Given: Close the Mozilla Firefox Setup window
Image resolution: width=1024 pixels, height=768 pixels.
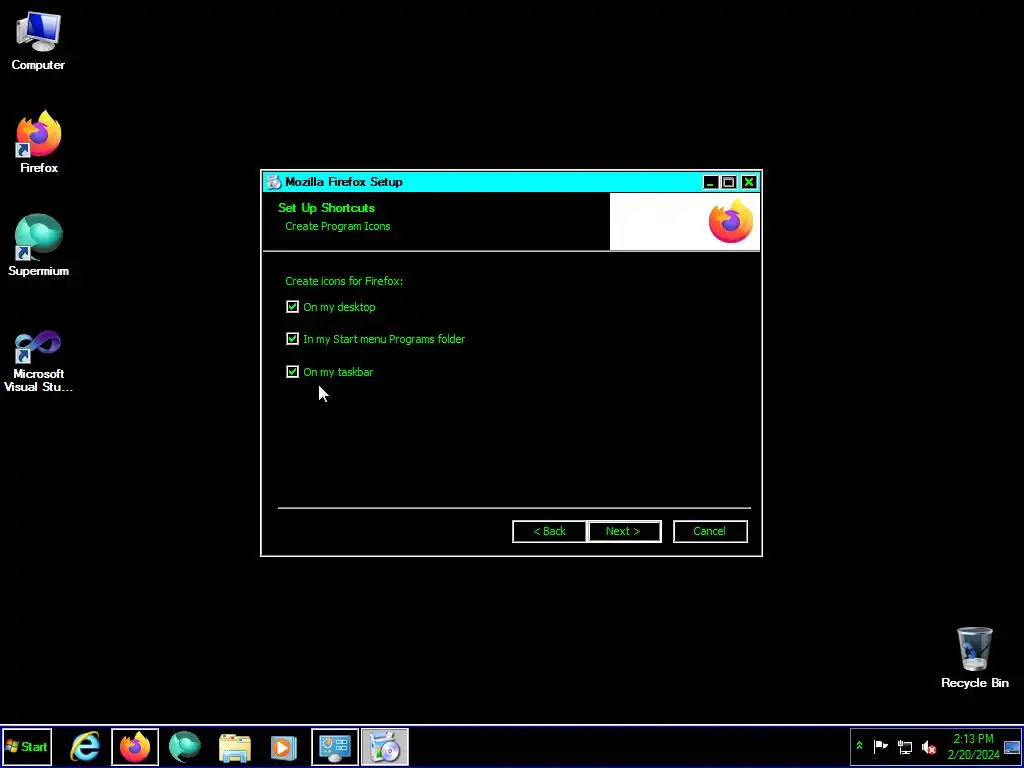Looking at the screenshot, I should point(749,182).
